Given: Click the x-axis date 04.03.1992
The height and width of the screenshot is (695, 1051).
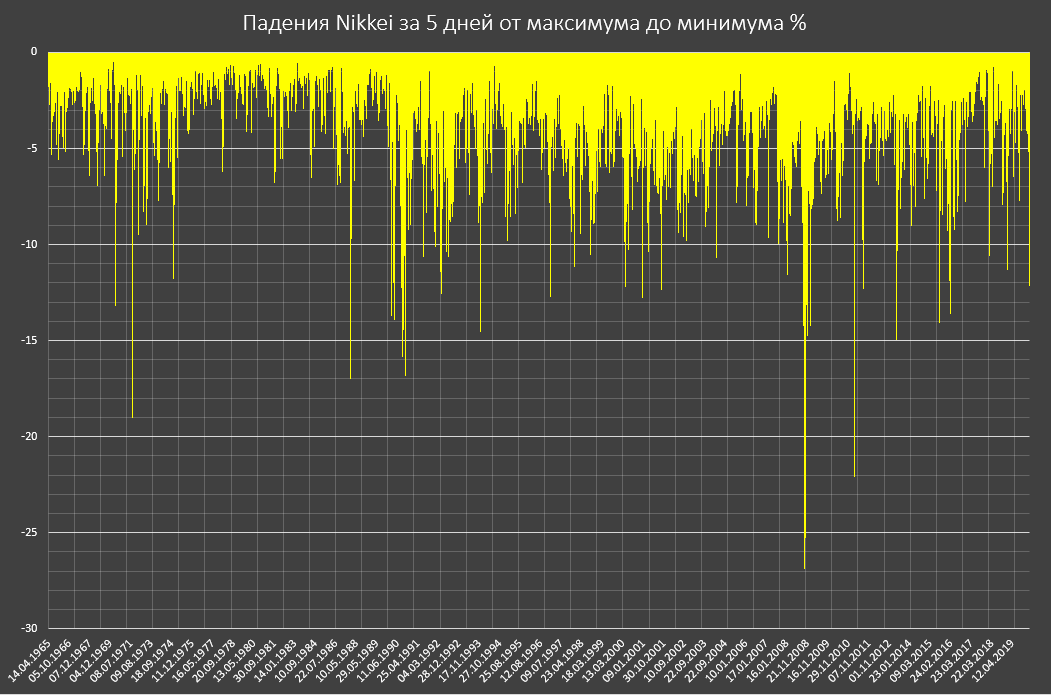Looking at the screenshot, I should click(x=418, y=661).
